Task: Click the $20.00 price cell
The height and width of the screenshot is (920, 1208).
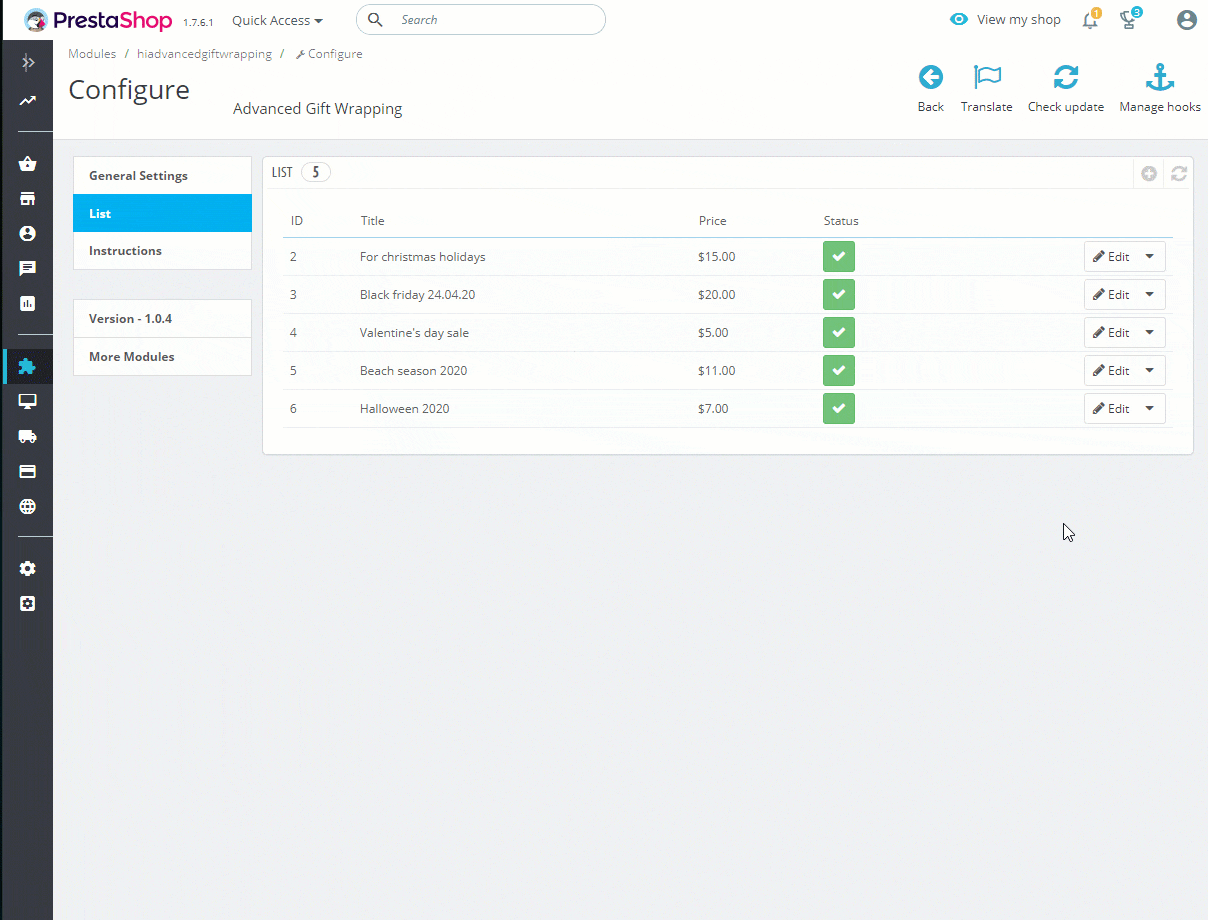Action: pyautogui.click(x=716, y=295)
